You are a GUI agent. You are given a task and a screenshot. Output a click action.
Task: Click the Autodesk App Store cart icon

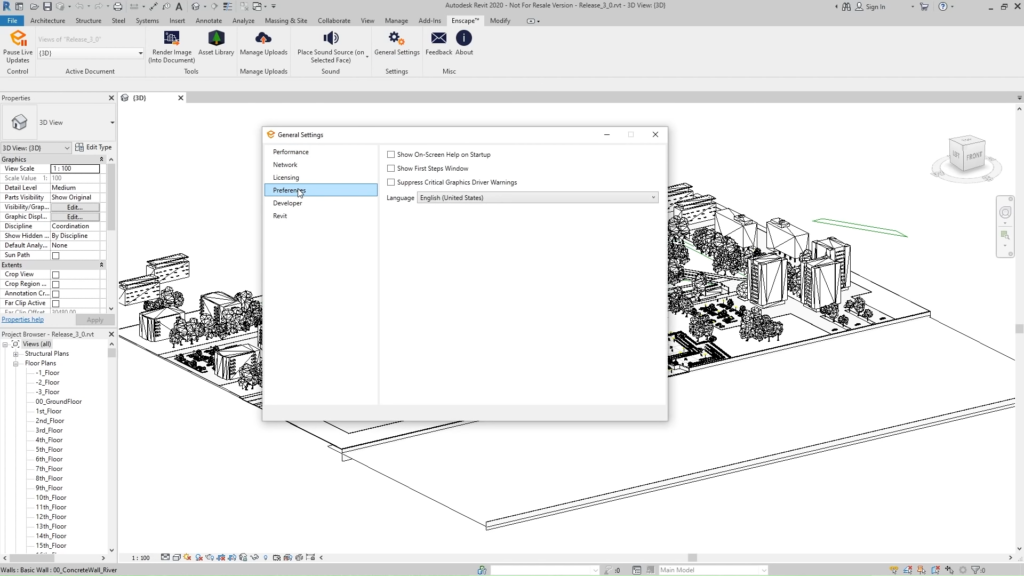click(x=924, y=7)
